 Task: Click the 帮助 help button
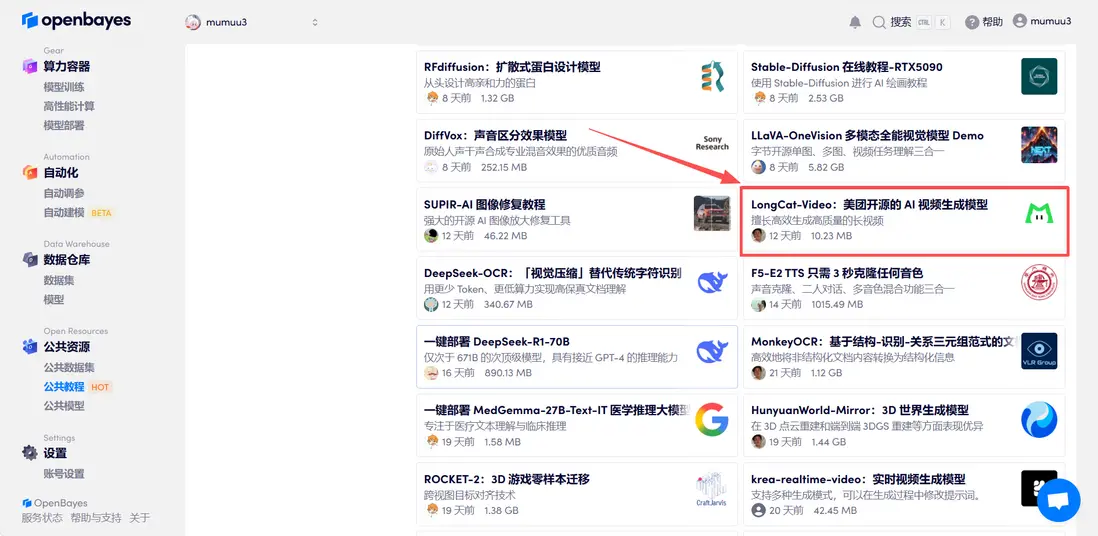tap(984, 22)
